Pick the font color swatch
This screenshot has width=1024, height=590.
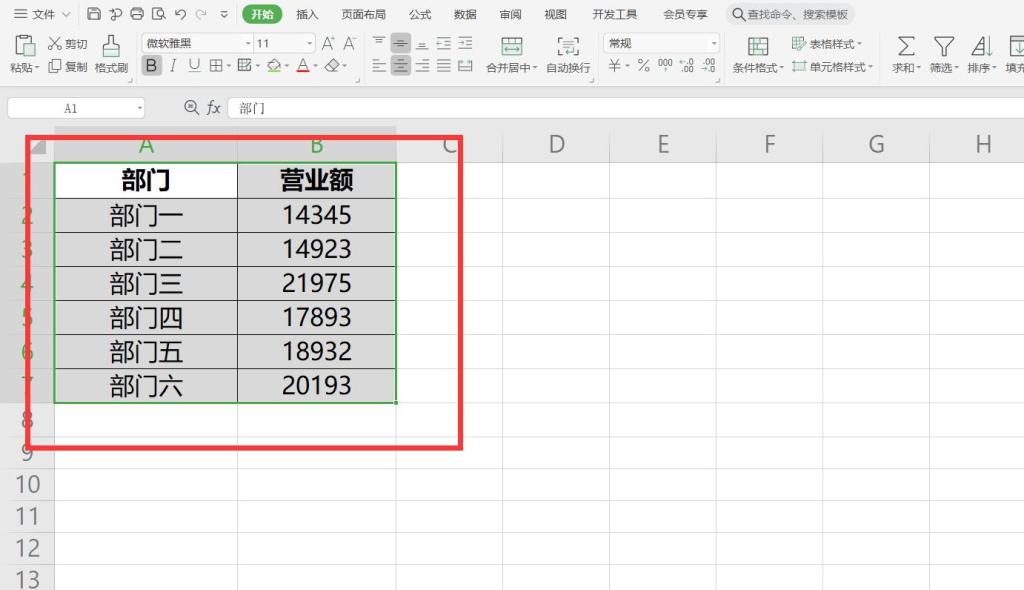303,64
